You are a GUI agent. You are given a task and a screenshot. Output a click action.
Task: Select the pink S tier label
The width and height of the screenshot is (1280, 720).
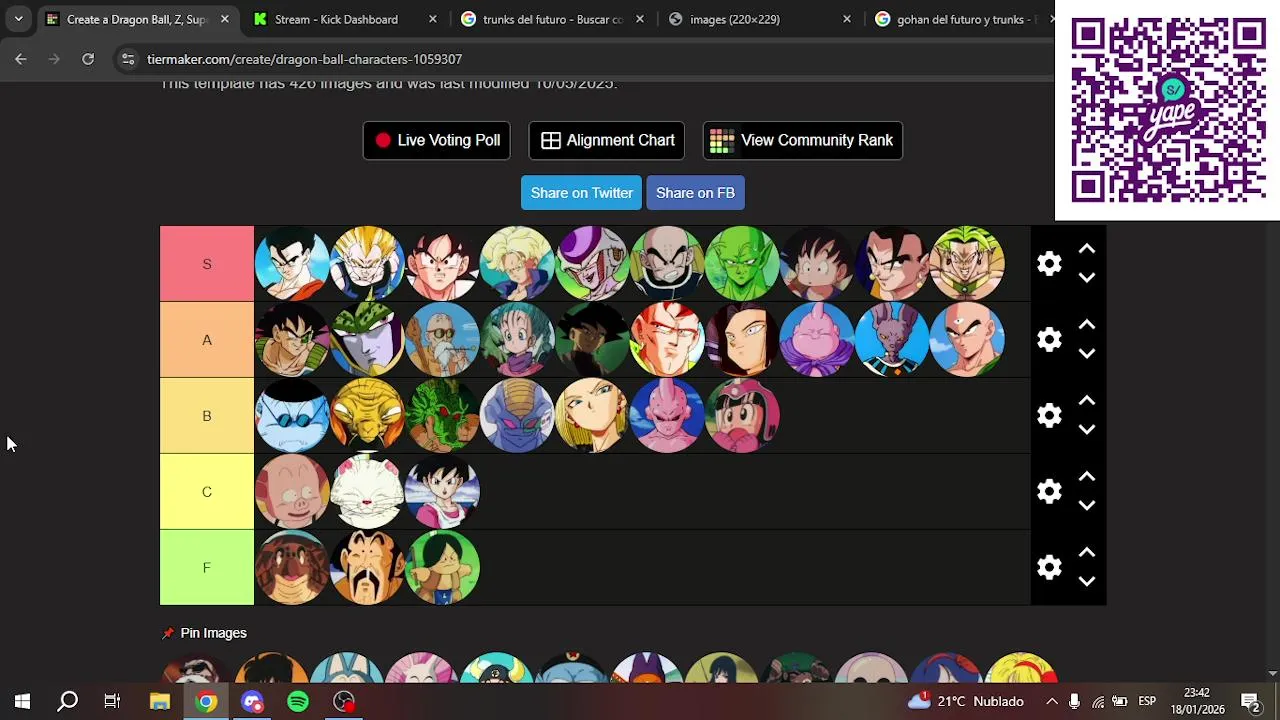(207, 264)
